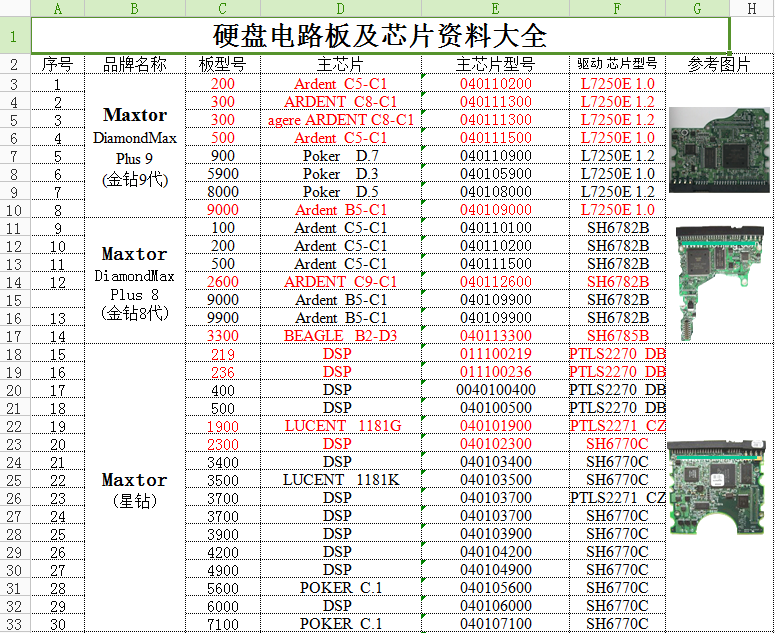Select the row 32 header
The image size is (775, 633).
pos(15,606)
